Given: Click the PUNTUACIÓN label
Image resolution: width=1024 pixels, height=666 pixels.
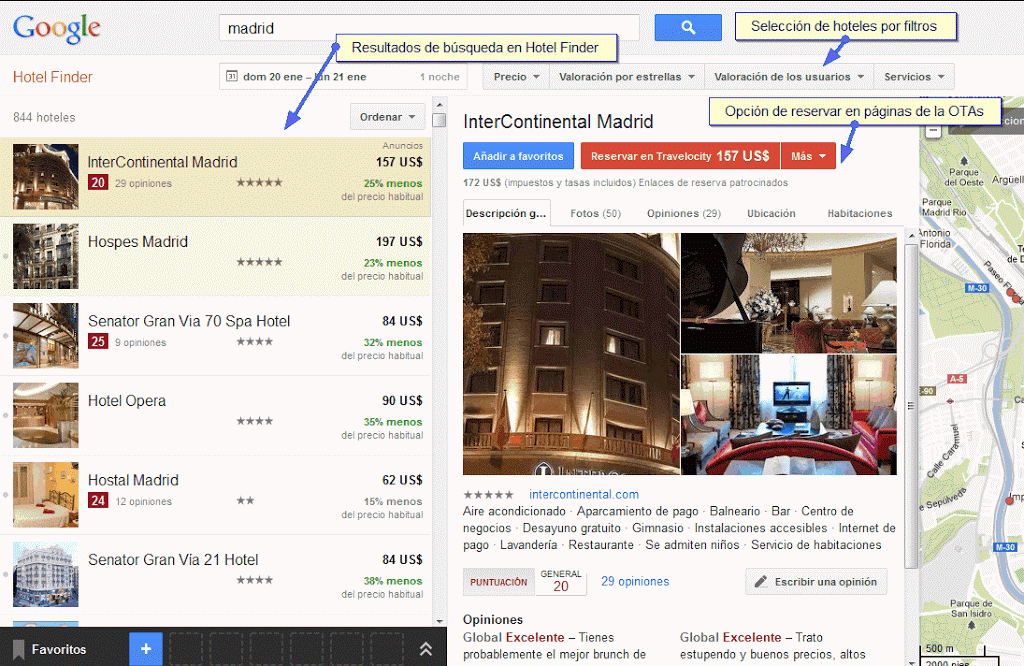Looking at the screenshot, I should tap(498, 582).
